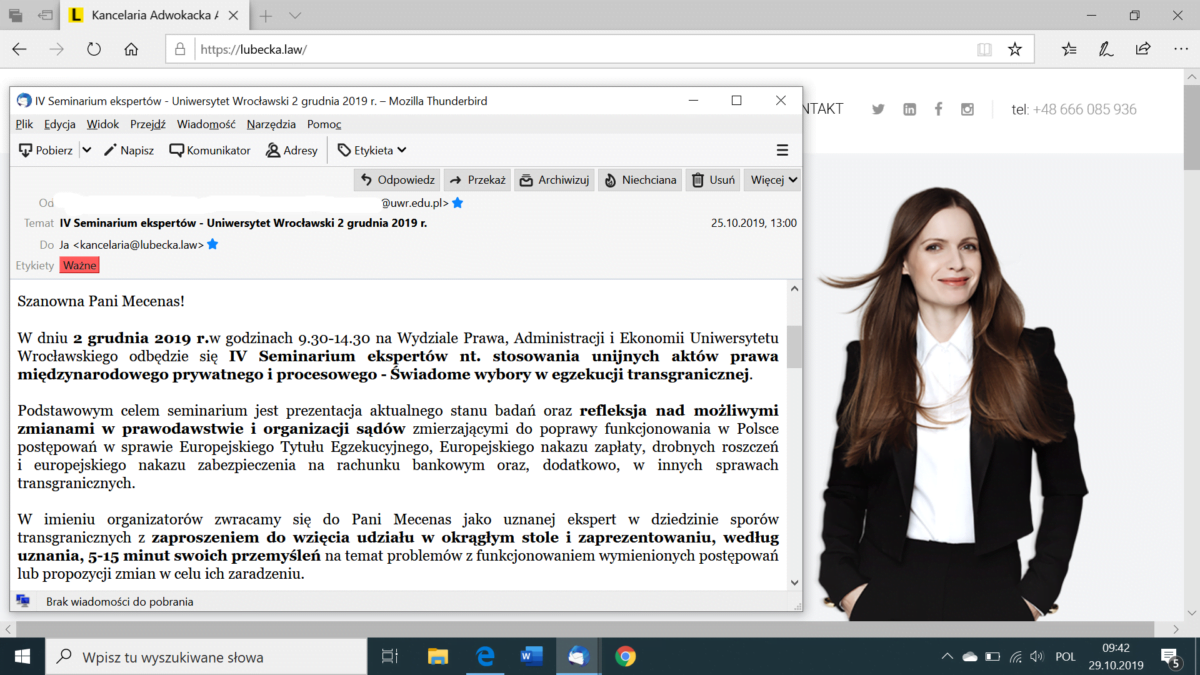Viewport: 1200px width, 675px height.
Task: Mark message as junk with Niechciana
Action: 640,180
